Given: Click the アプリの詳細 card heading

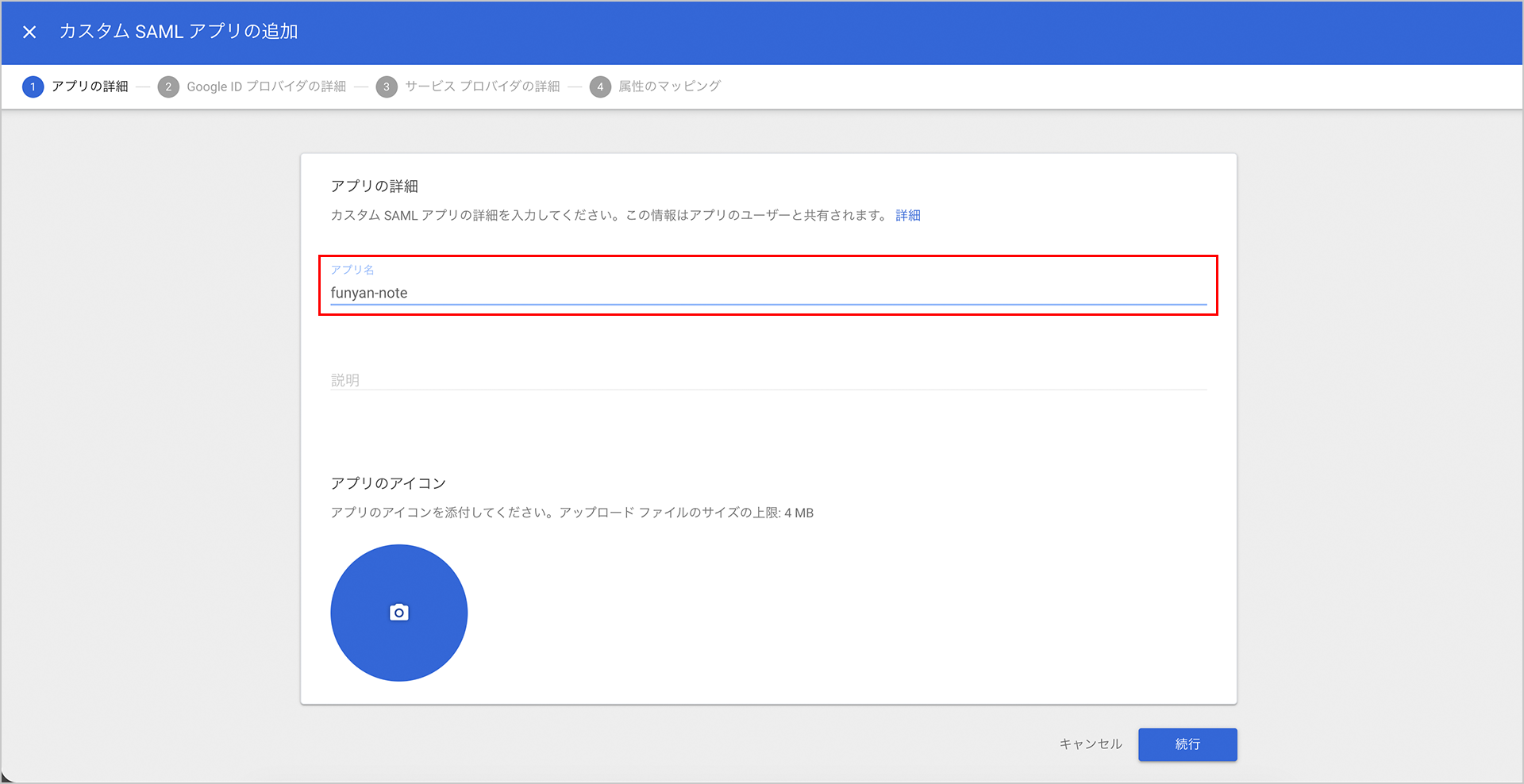Looking at the screenshot, I should [x=374, y=186].
